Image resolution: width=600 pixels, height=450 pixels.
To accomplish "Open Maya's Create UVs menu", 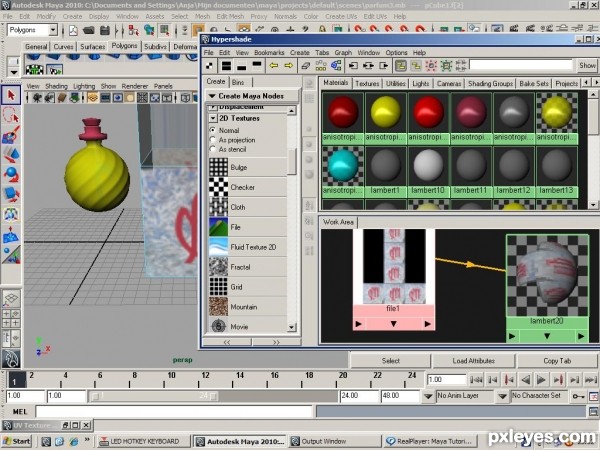I will point(341,16).
